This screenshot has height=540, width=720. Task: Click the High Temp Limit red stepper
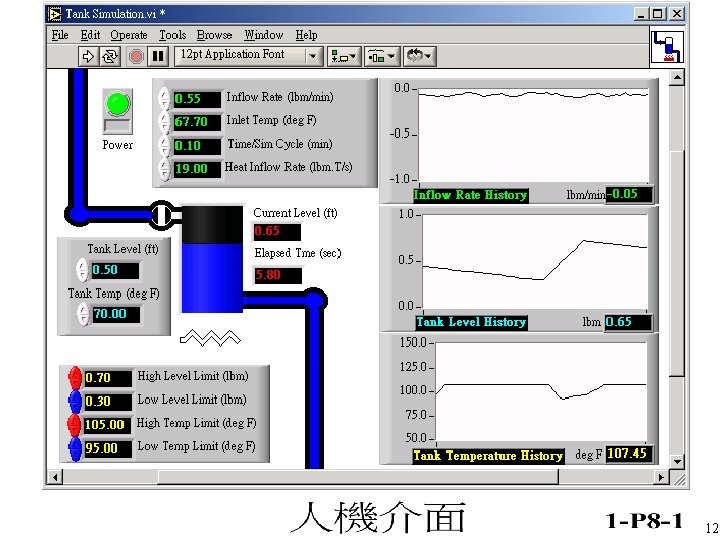(x=75, y=424)
